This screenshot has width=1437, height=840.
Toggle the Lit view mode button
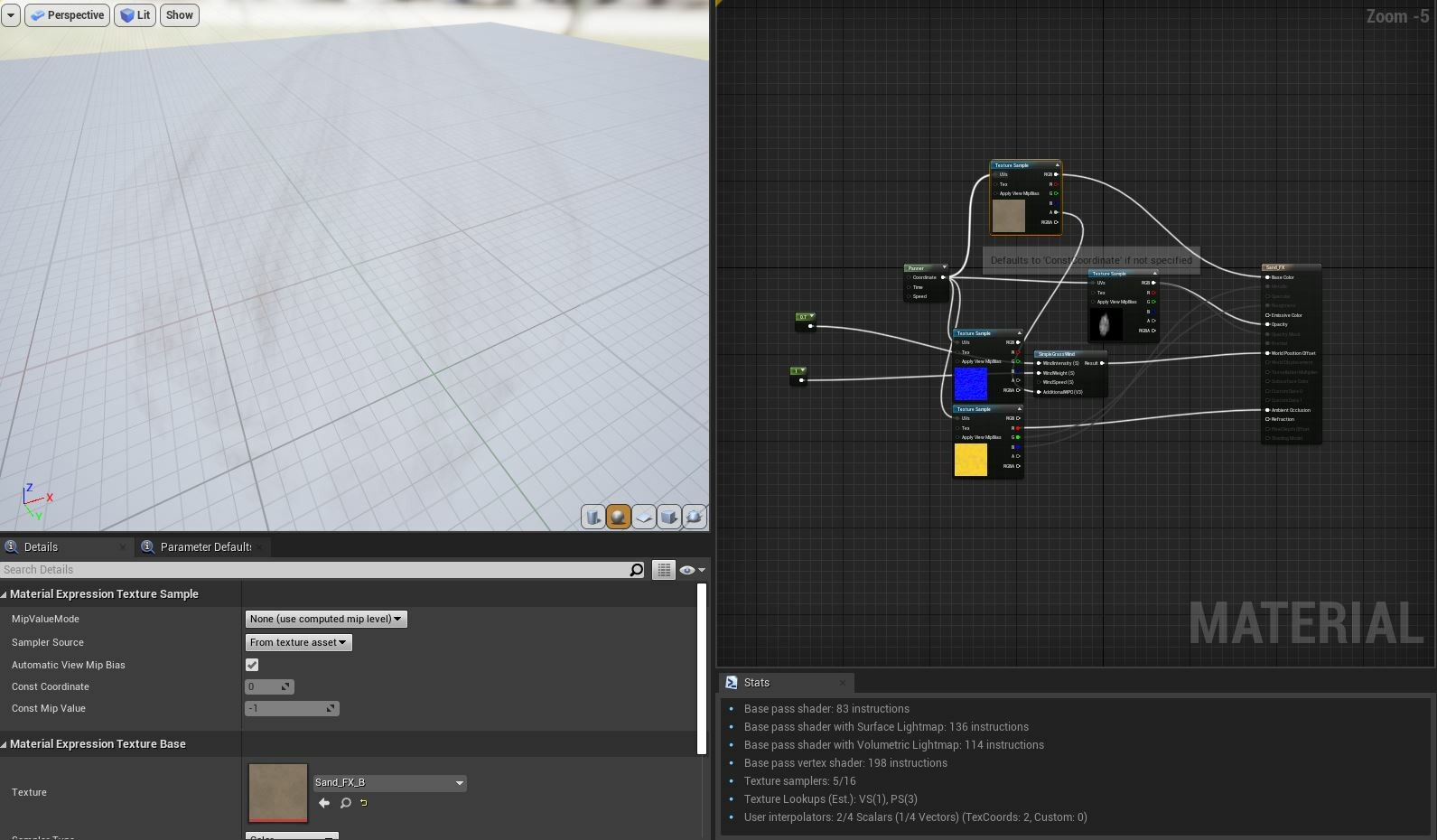point(135,15)
